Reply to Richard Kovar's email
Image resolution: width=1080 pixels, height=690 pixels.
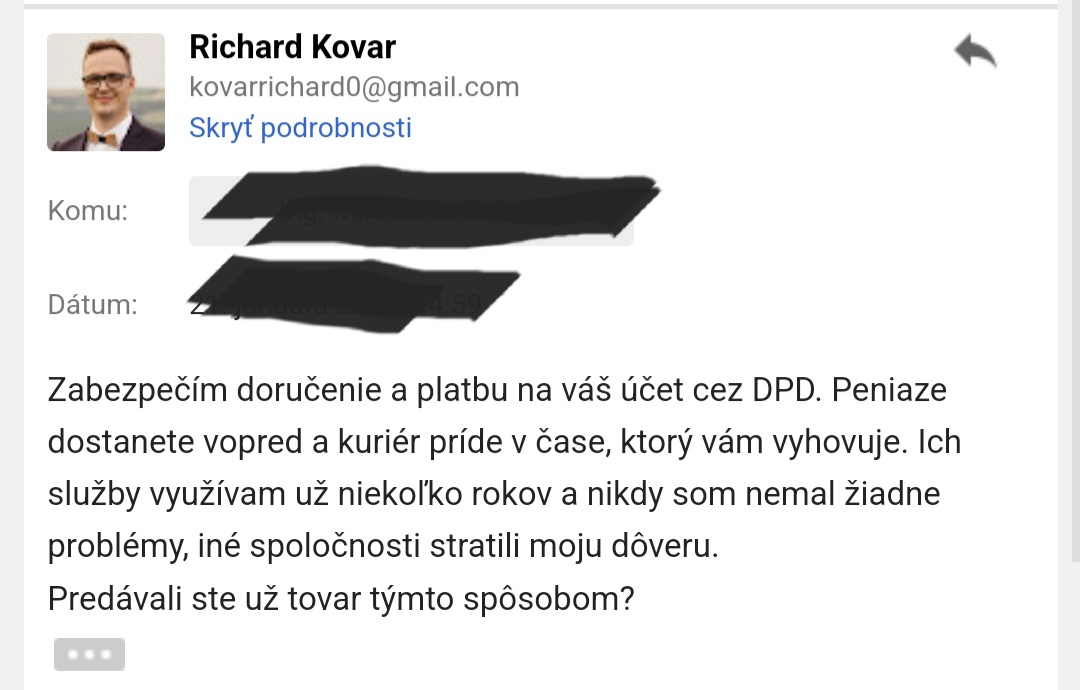click(x=975, y=51)
